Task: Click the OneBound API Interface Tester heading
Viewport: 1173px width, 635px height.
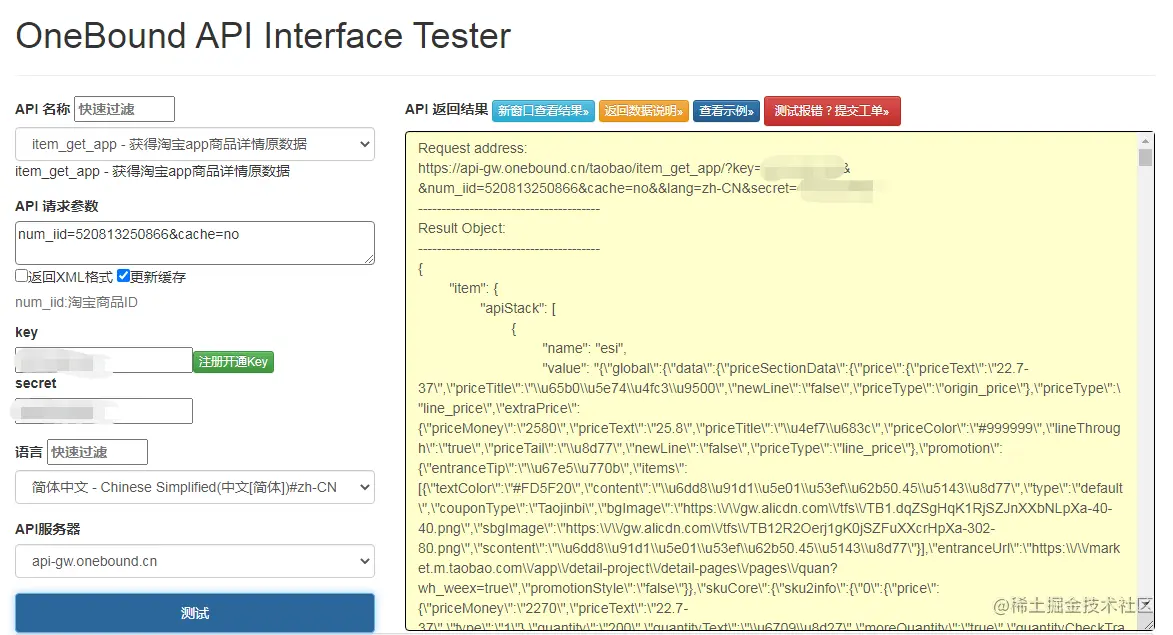Action: [263, 35]
